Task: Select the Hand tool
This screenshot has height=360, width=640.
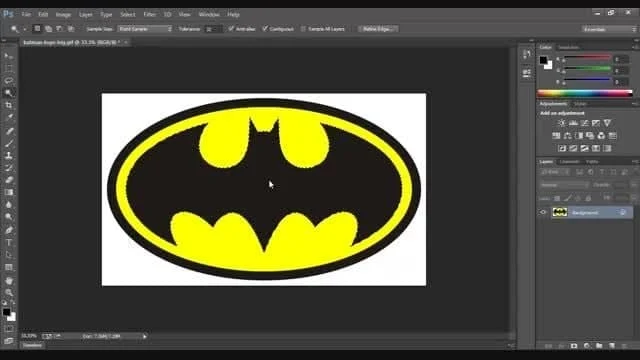Action: pyautogui.click(x=9, y=281)
